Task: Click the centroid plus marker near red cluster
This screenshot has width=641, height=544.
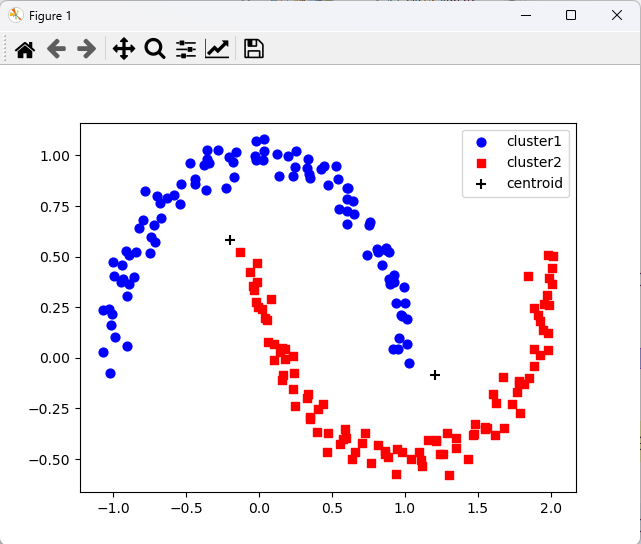Action: (x=435, y=375)
